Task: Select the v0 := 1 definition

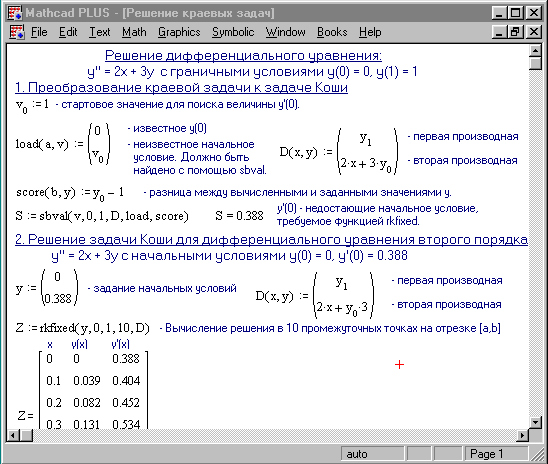Action: click(32, 106)
